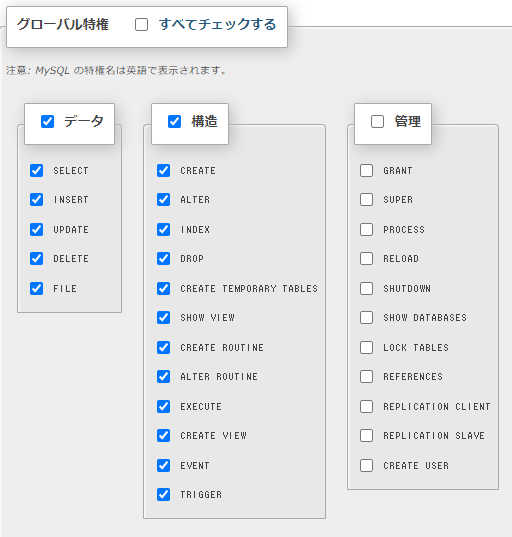The height and width of the screenshot is (537, 512).
Task: Enable the GRANT privilege
Action: [366, 170]
